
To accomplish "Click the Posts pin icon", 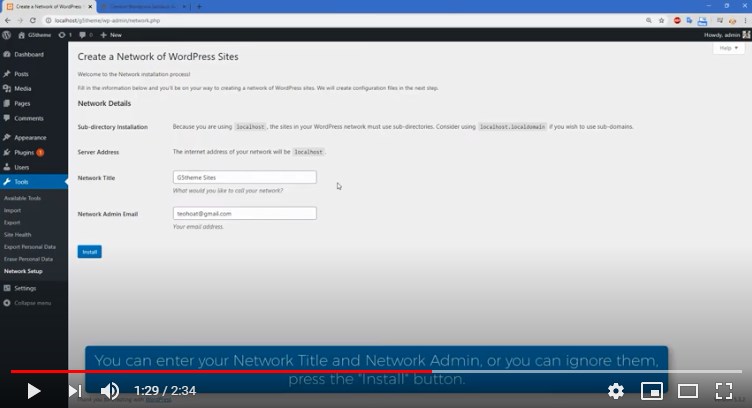I will (7, 74).
